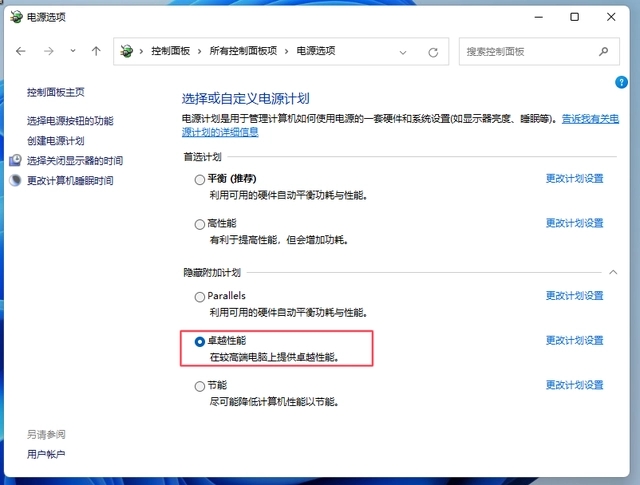Go up one level with up arrow

point(96,51)
